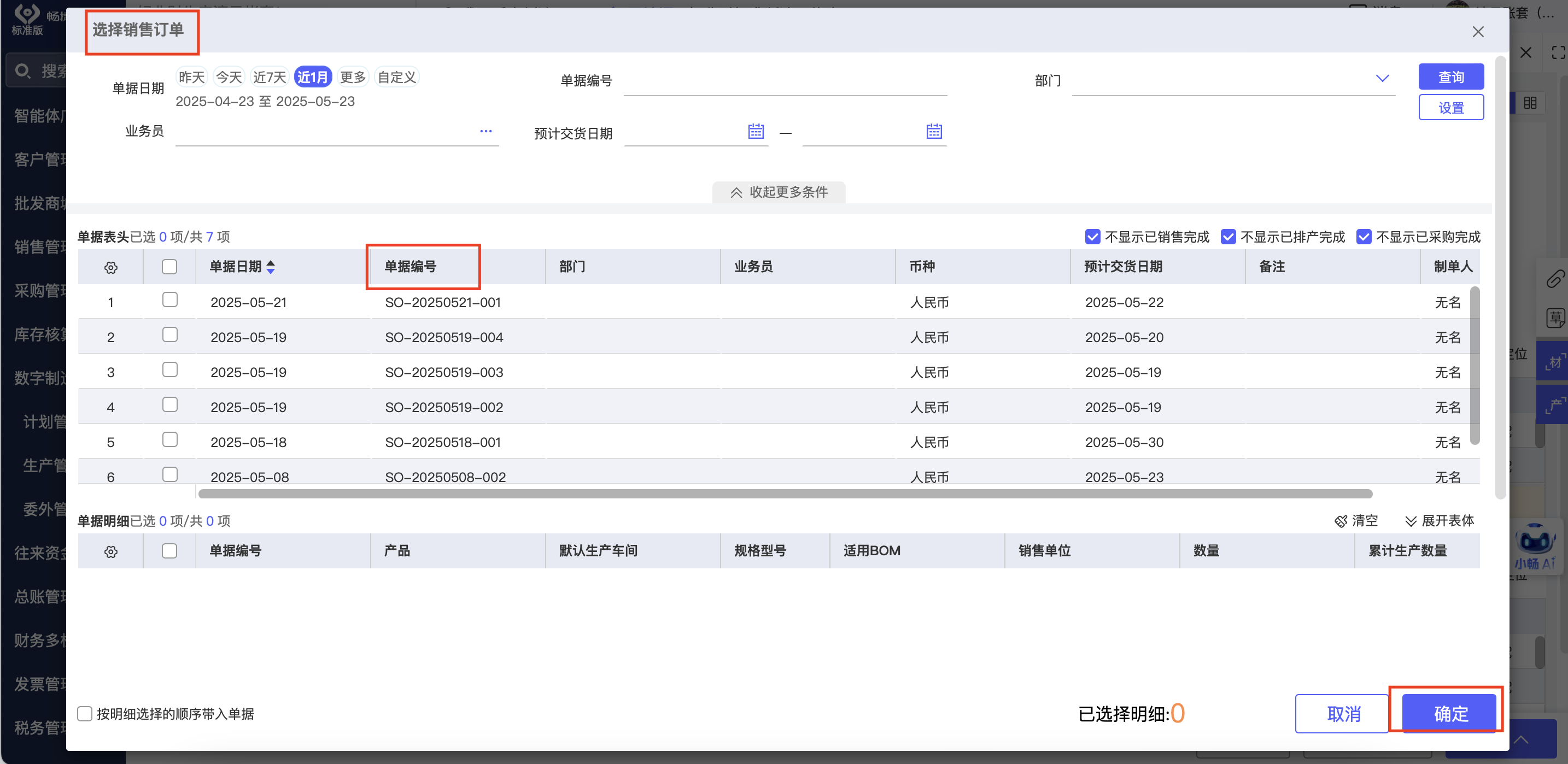Toggle 不显示已排产完成 checkbox
The image size is (1568, 764).
point(1228,236)
